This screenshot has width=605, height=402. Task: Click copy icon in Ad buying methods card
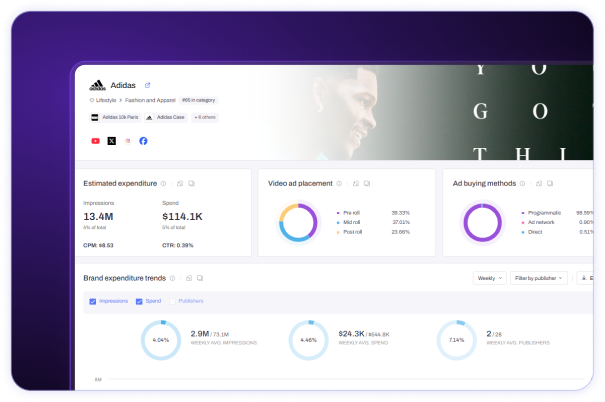tap(550, 184)
